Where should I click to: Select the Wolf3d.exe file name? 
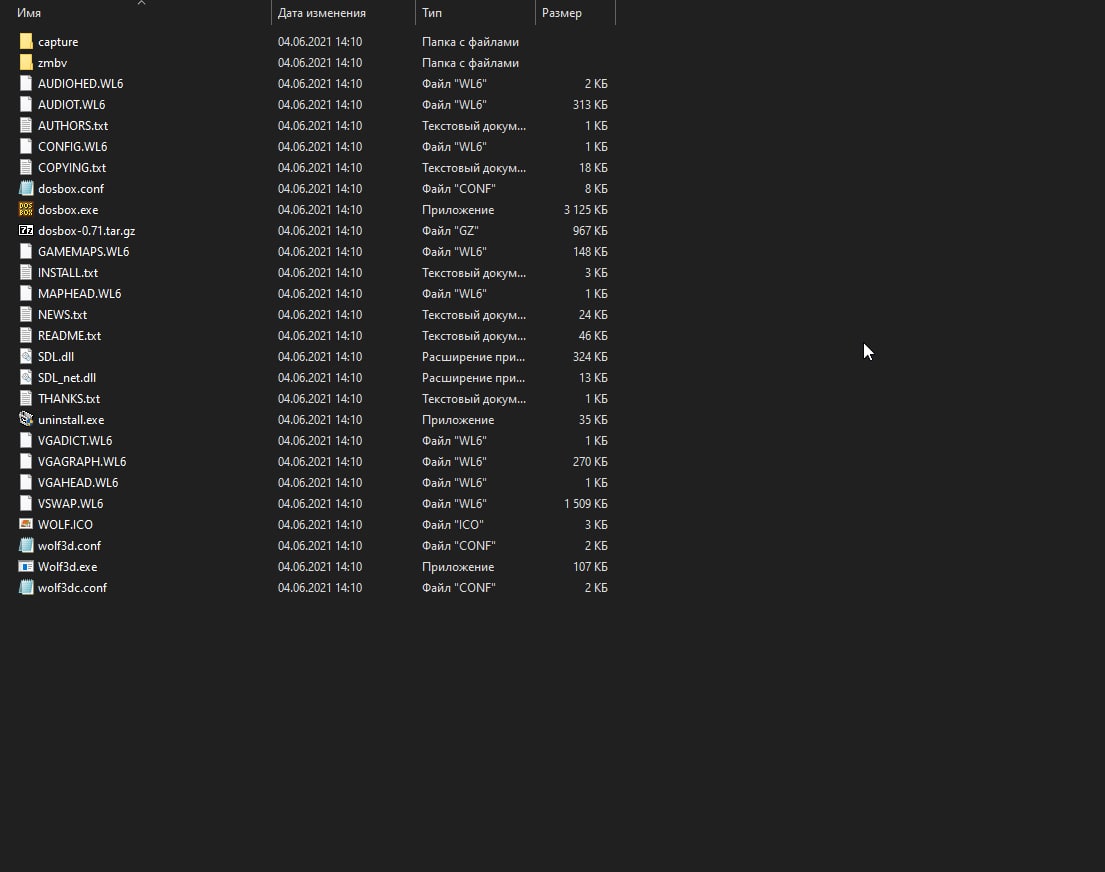tap(68, 567)
